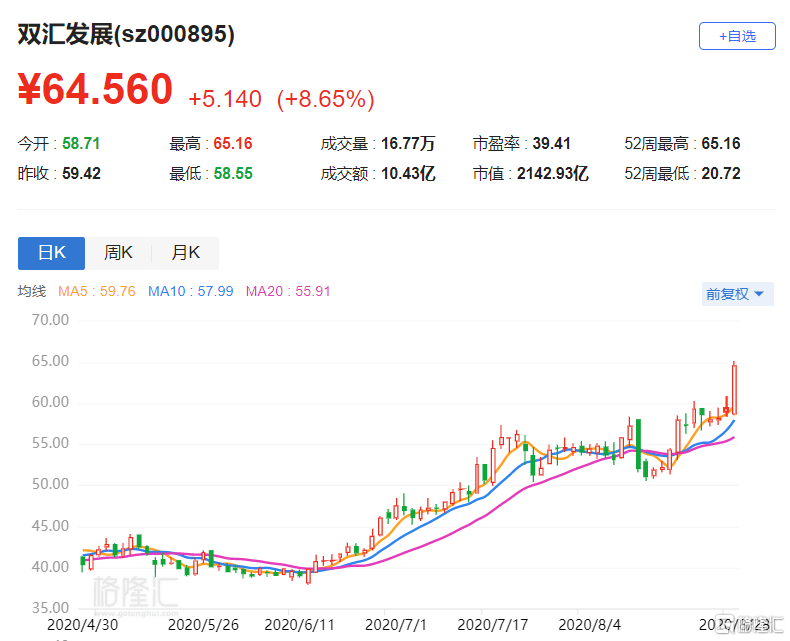Click the market cap value 2142.93亿
Image resolution: width=790 pixels, height=641 pixels.
tap(553, 174)
